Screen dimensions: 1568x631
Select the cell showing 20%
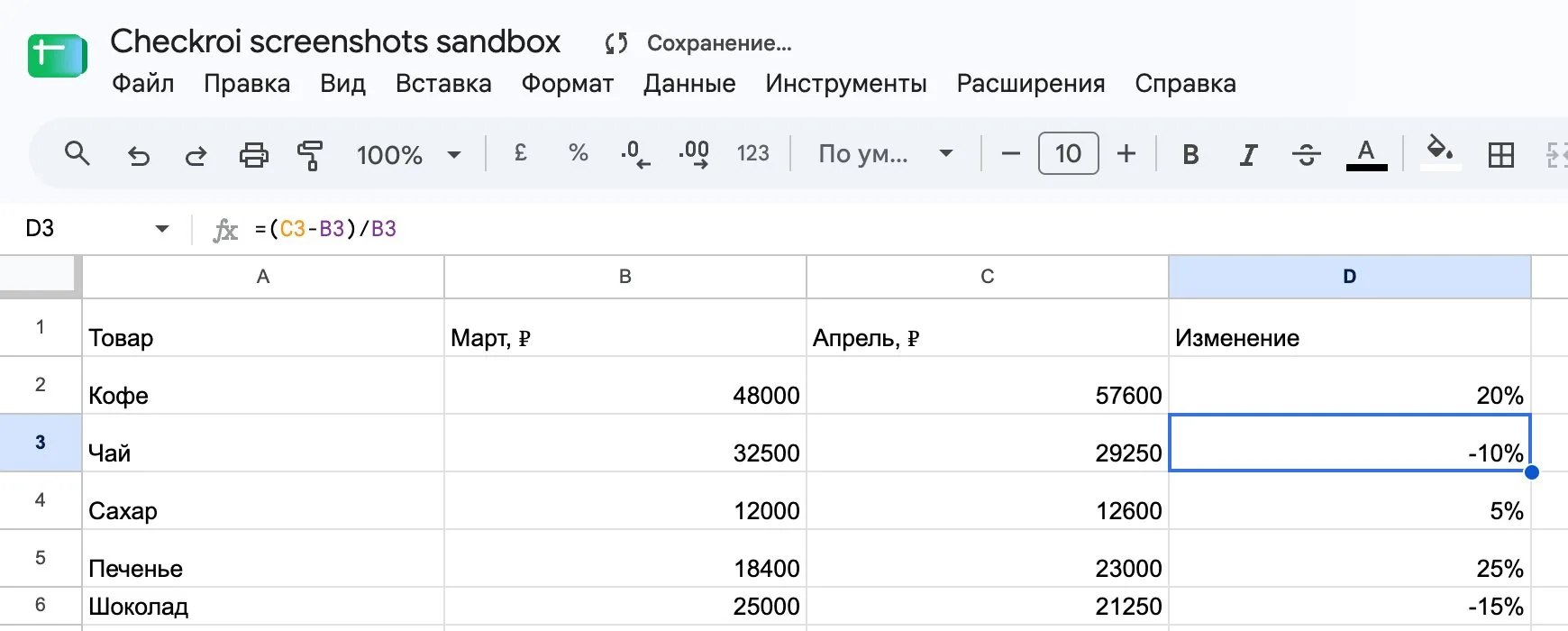(x=1350, y=386)
